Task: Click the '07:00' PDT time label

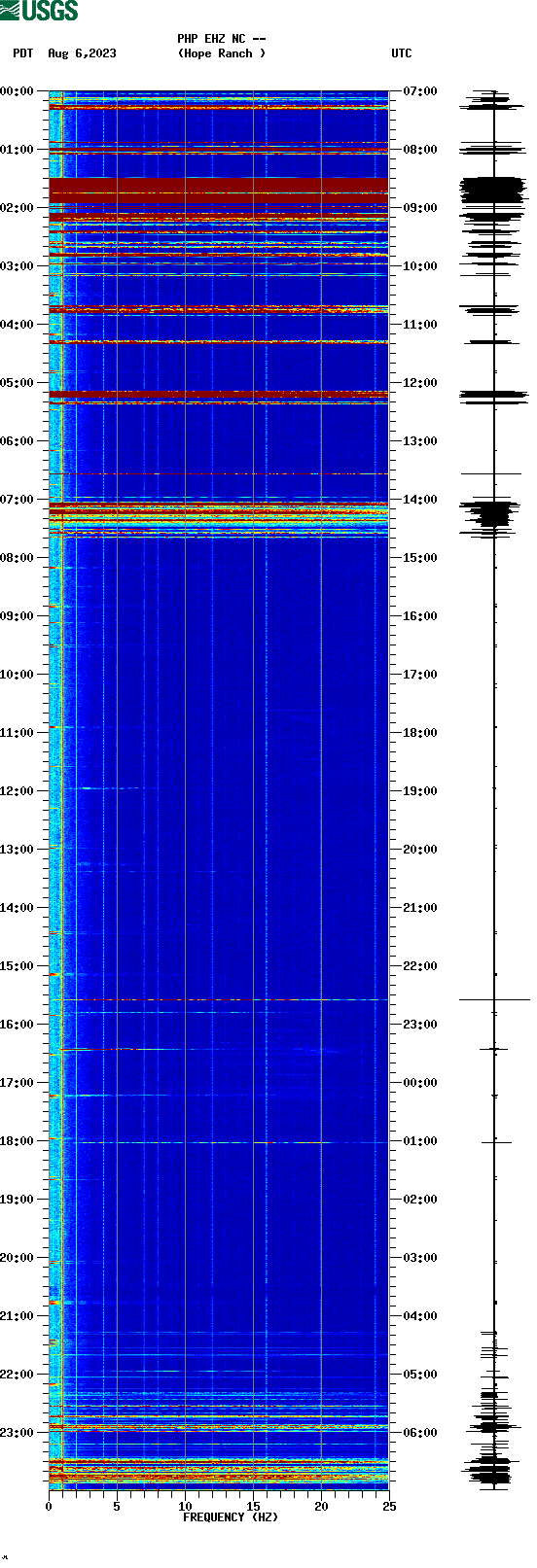Action: click(x=17, y=500)
